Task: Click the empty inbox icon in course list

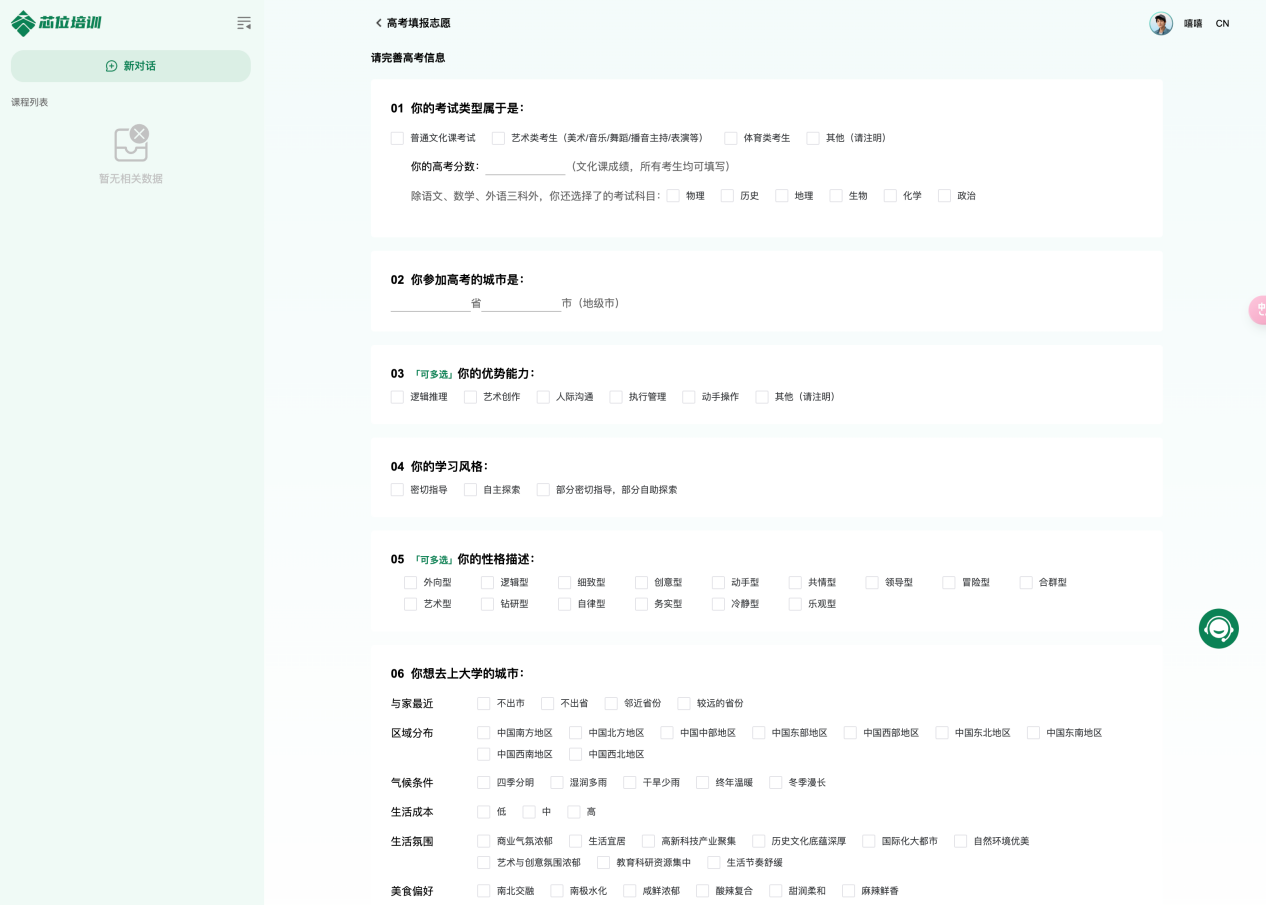Action: [x=131, y=144]
